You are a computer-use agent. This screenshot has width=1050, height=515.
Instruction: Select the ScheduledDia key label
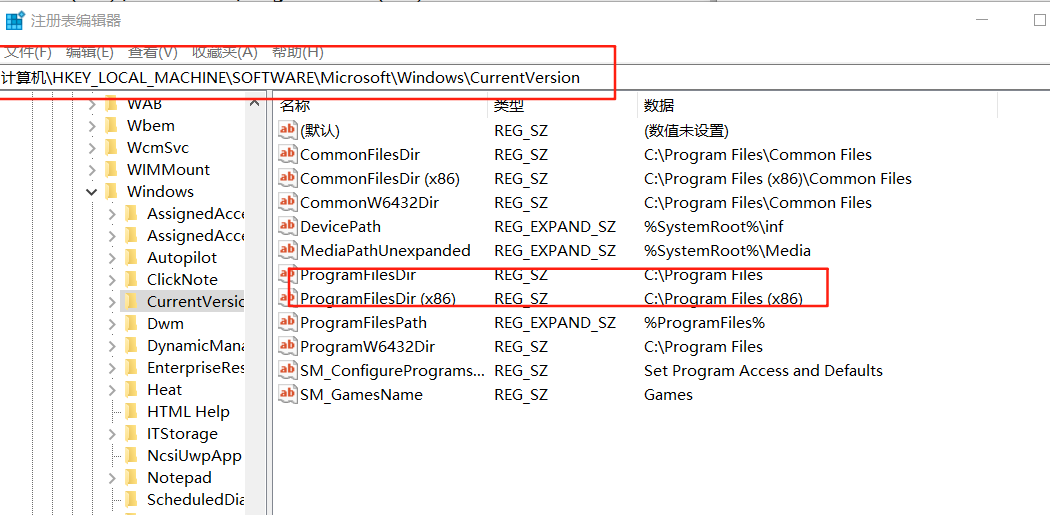click(x=195, y=500)
